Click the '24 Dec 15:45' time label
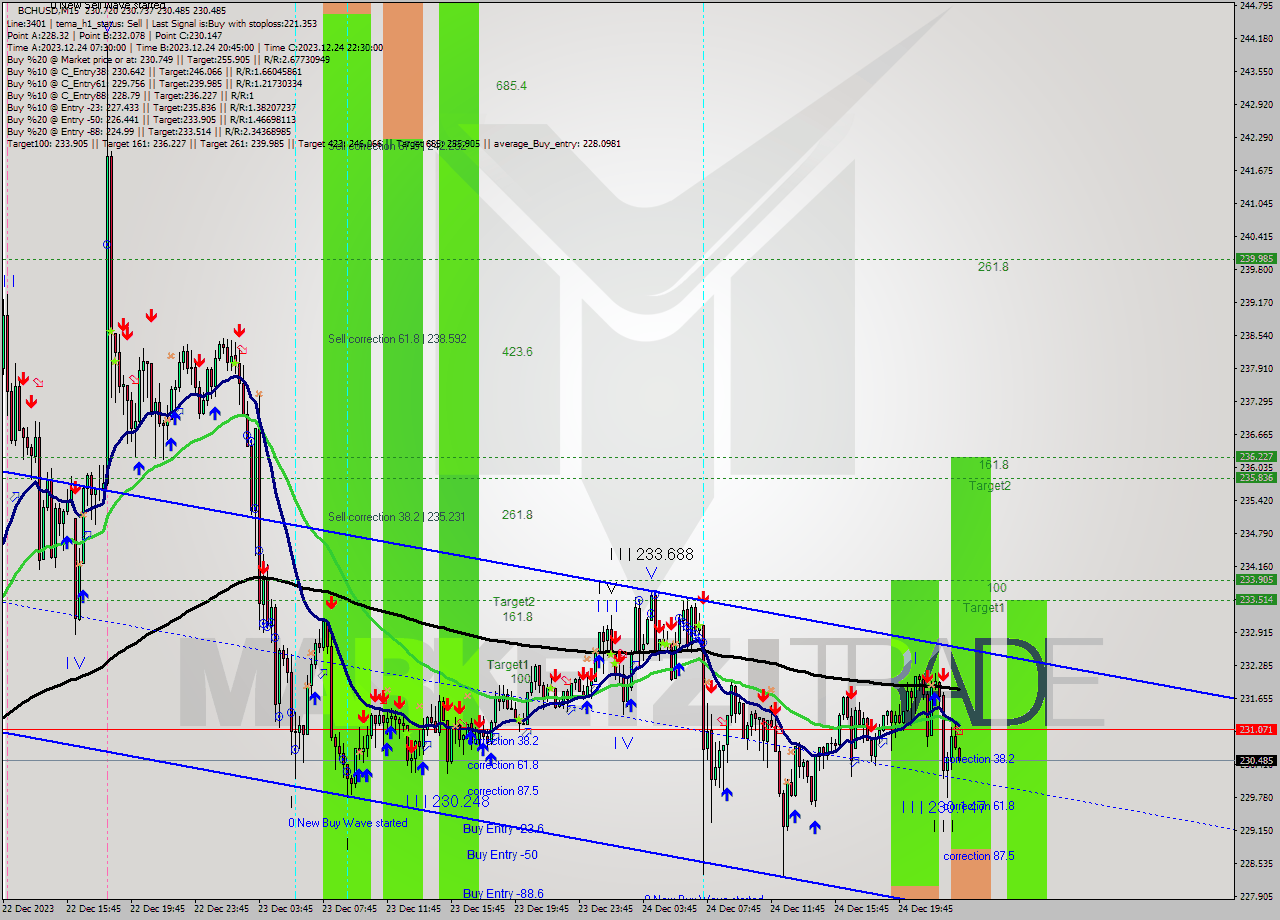The image size is (1280, 920). 861,909
